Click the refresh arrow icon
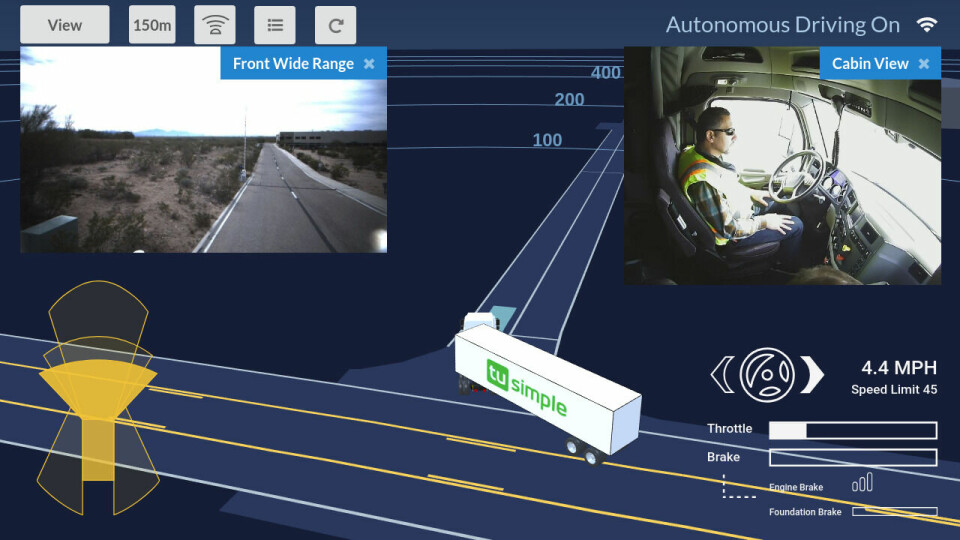Image resolution: width=960 pixels, height=540 pixels. click(x=335, y=25)
